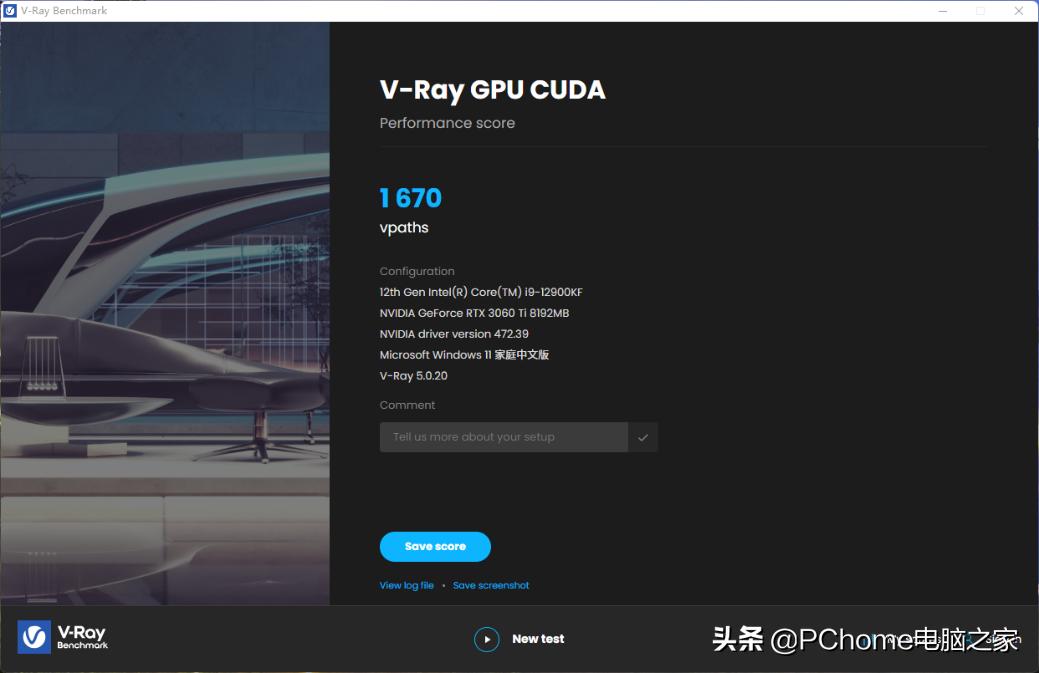Minimize the V-Ray Benchmark window

tap(943, 11)
